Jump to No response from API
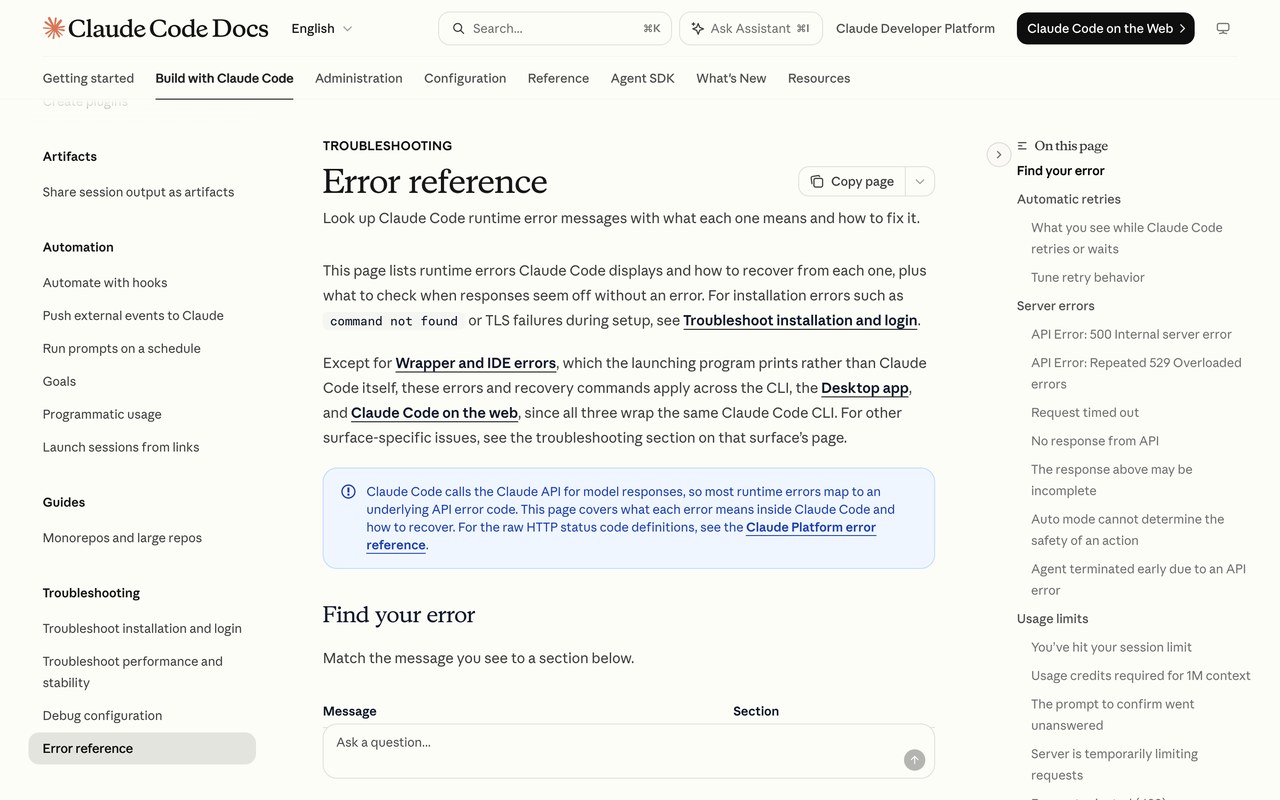The height and width of the screenshot is (800, 1280). [1095, 441]
